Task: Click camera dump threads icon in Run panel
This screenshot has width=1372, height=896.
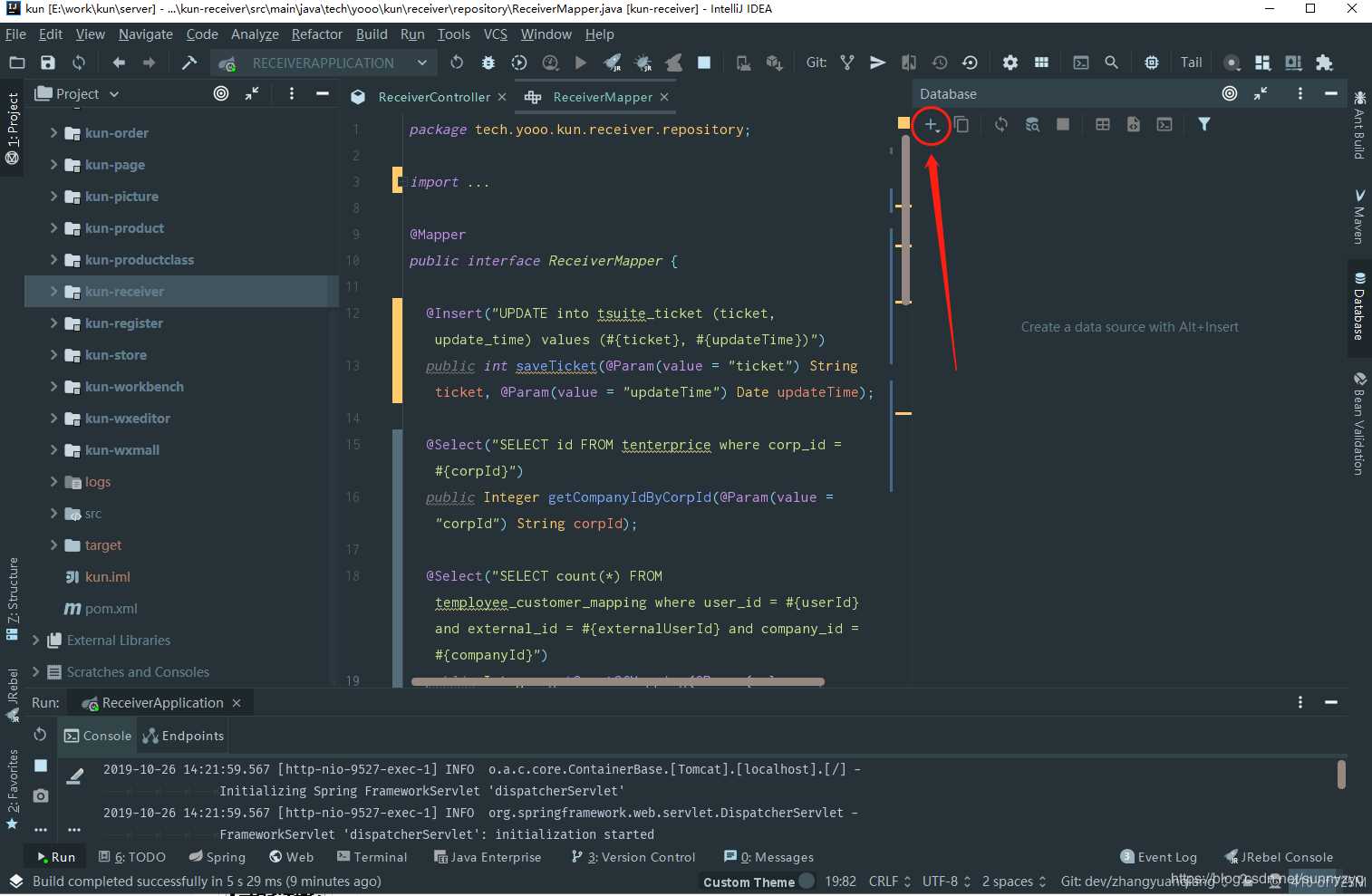Action: pyautogui.click(x=41, y=795)
